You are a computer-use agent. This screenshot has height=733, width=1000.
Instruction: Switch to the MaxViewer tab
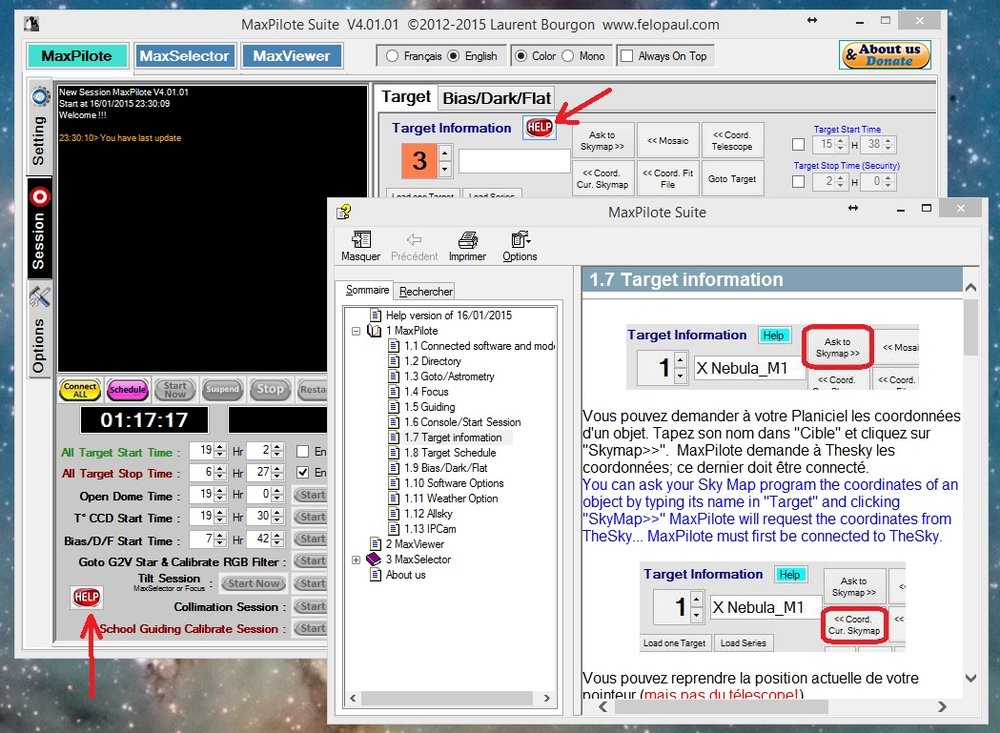pos(291,56)
